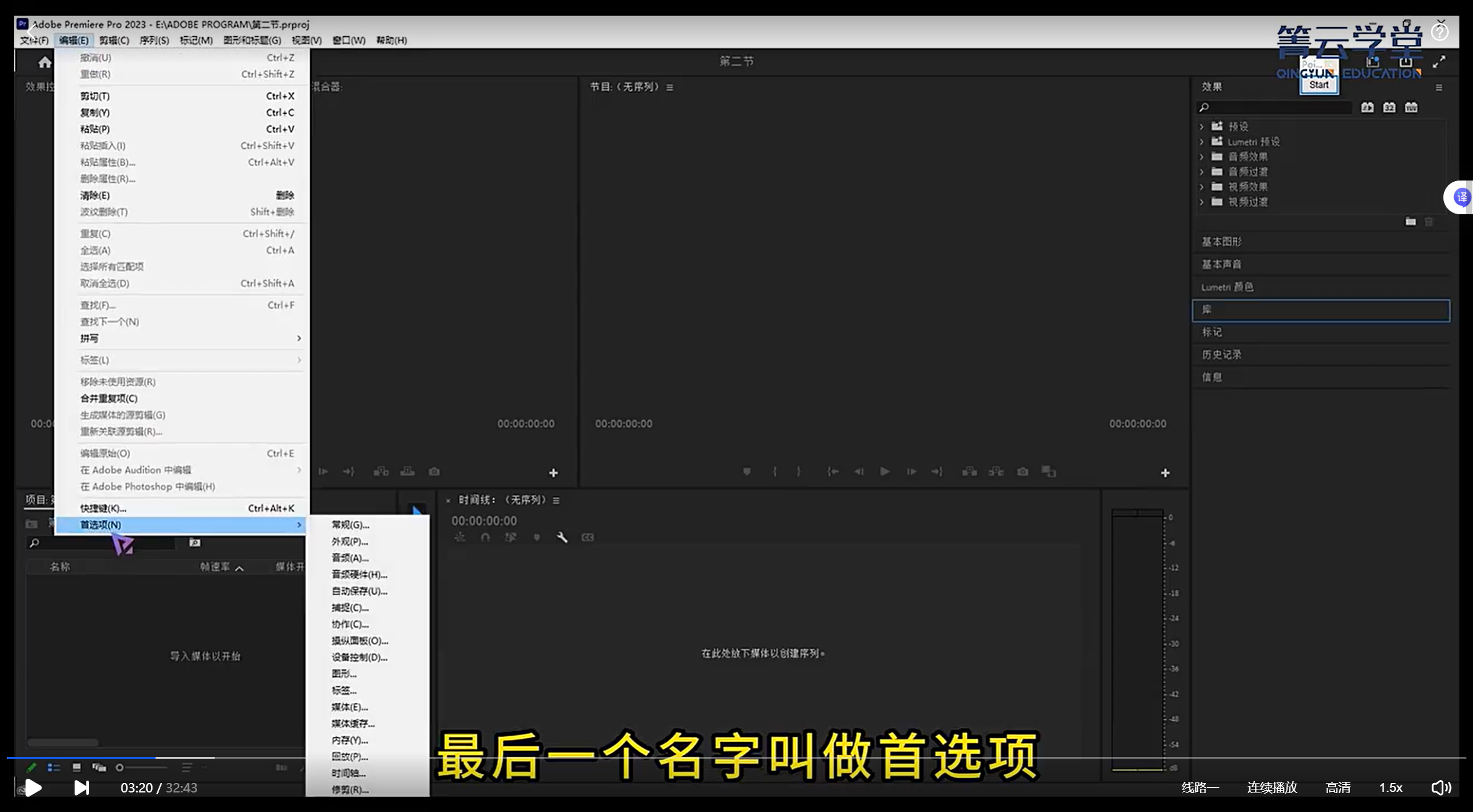Click the 1.5x playback speed button
Image resolution: width=1473 pixels, height=812 pixels.
pos(1390,788)
